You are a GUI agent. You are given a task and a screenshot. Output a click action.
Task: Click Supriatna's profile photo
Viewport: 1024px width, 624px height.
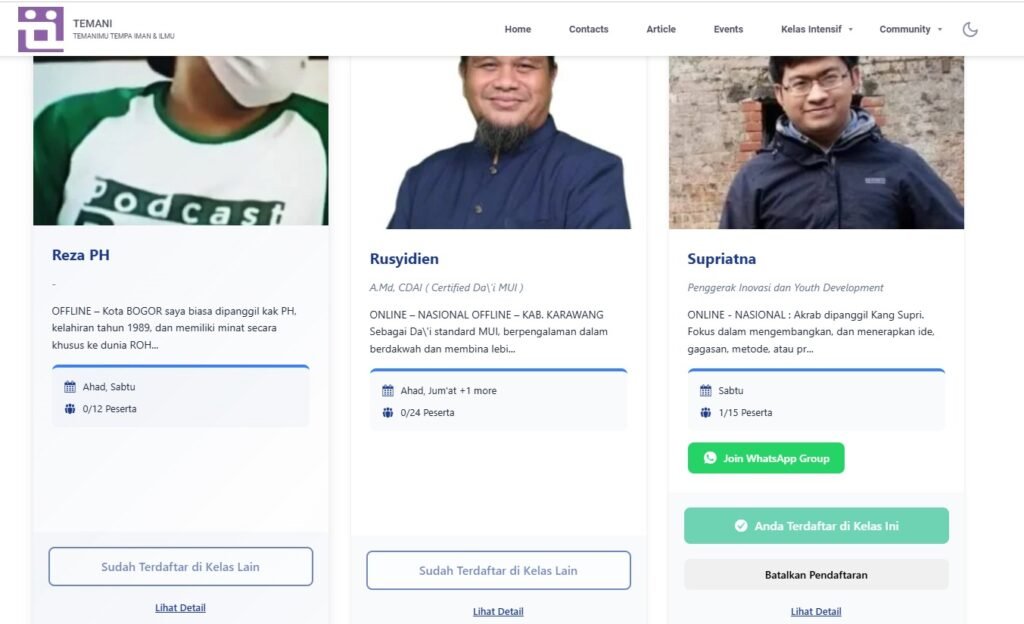(x=816, y=142)
